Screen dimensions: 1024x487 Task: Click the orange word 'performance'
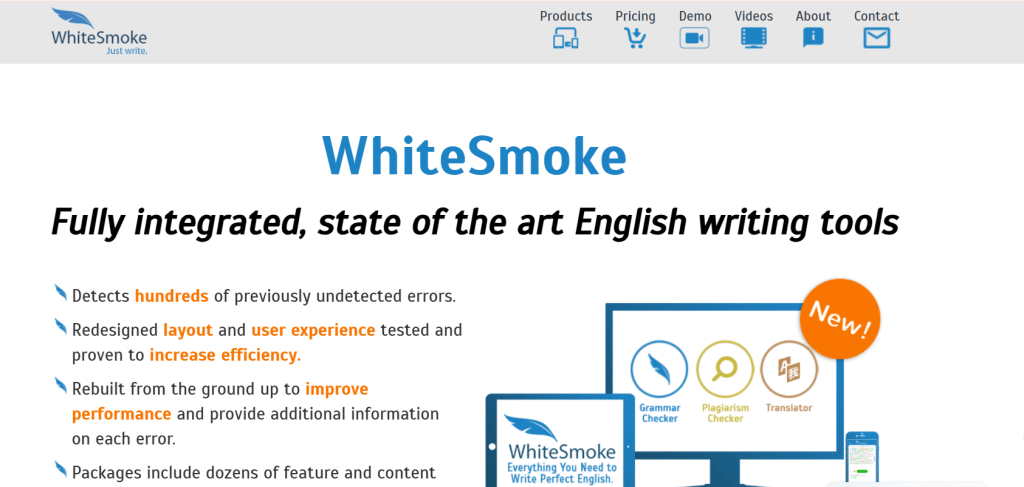click(121, 414)
